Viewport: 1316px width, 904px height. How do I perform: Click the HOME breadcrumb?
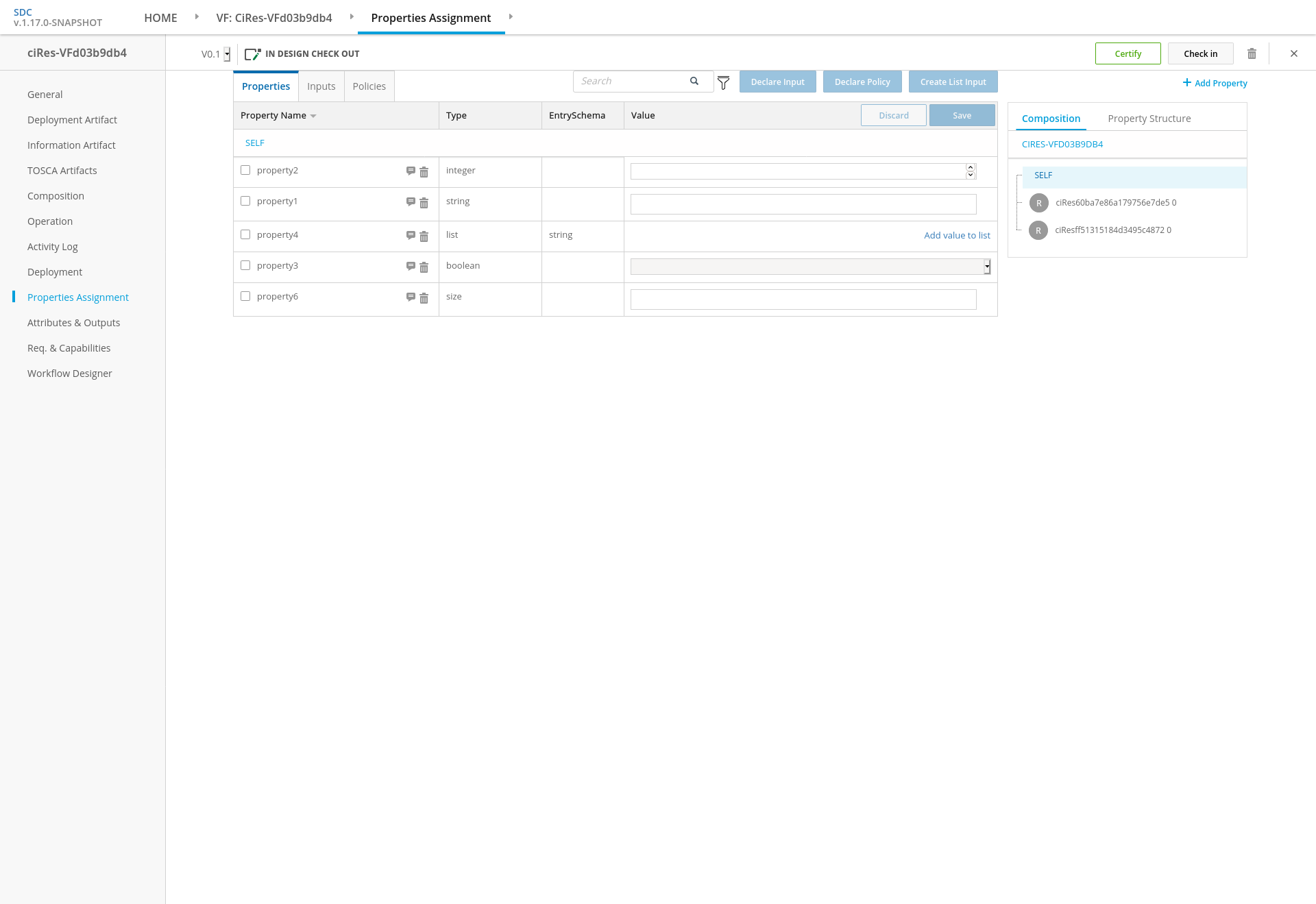click(160, 18)
